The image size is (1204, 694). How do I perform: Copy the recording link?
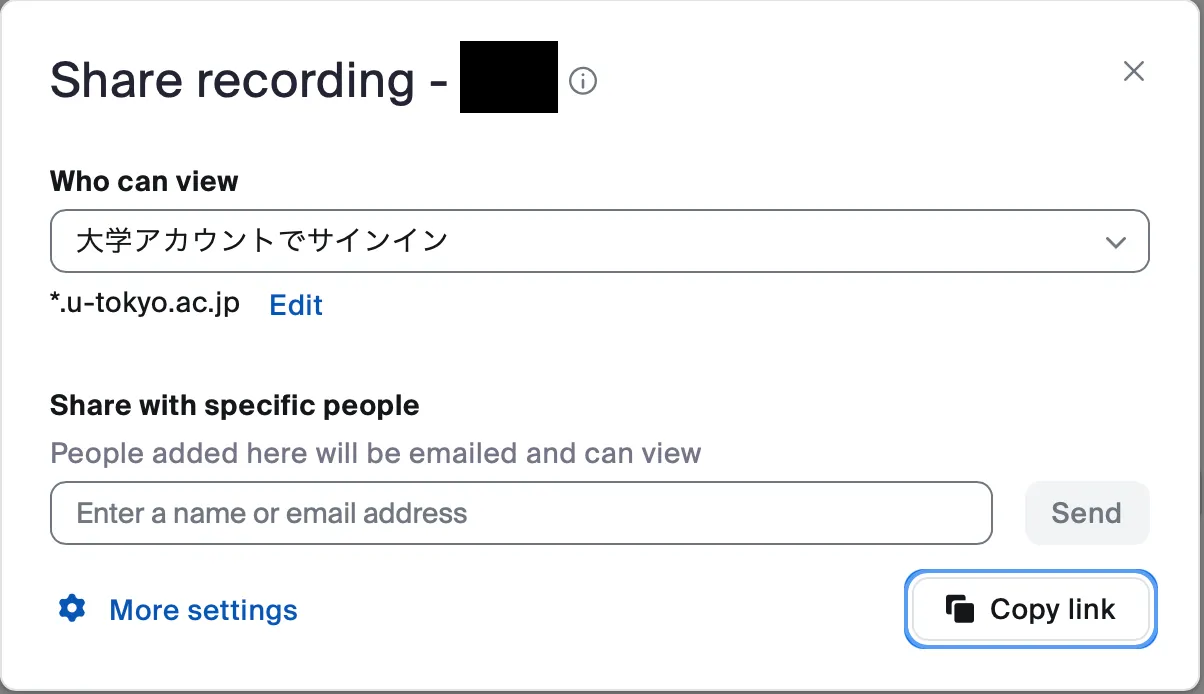[x=1031, y=609]
